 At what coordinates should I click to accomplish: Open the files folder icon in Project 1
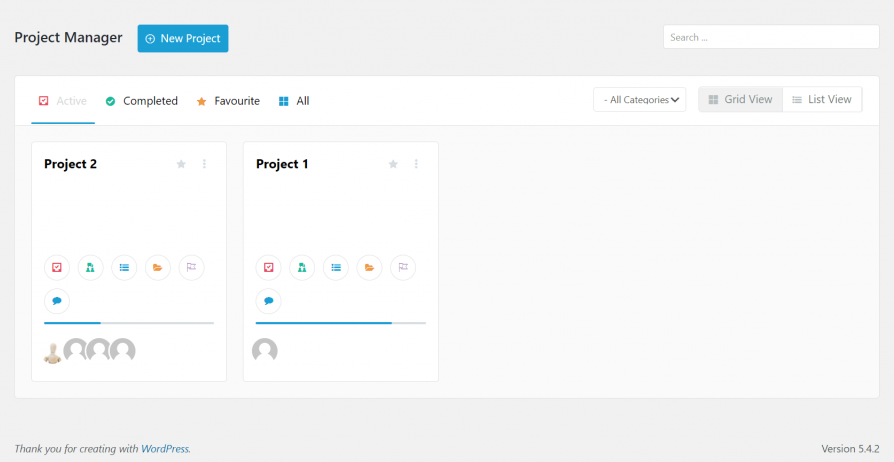[369, 268]
